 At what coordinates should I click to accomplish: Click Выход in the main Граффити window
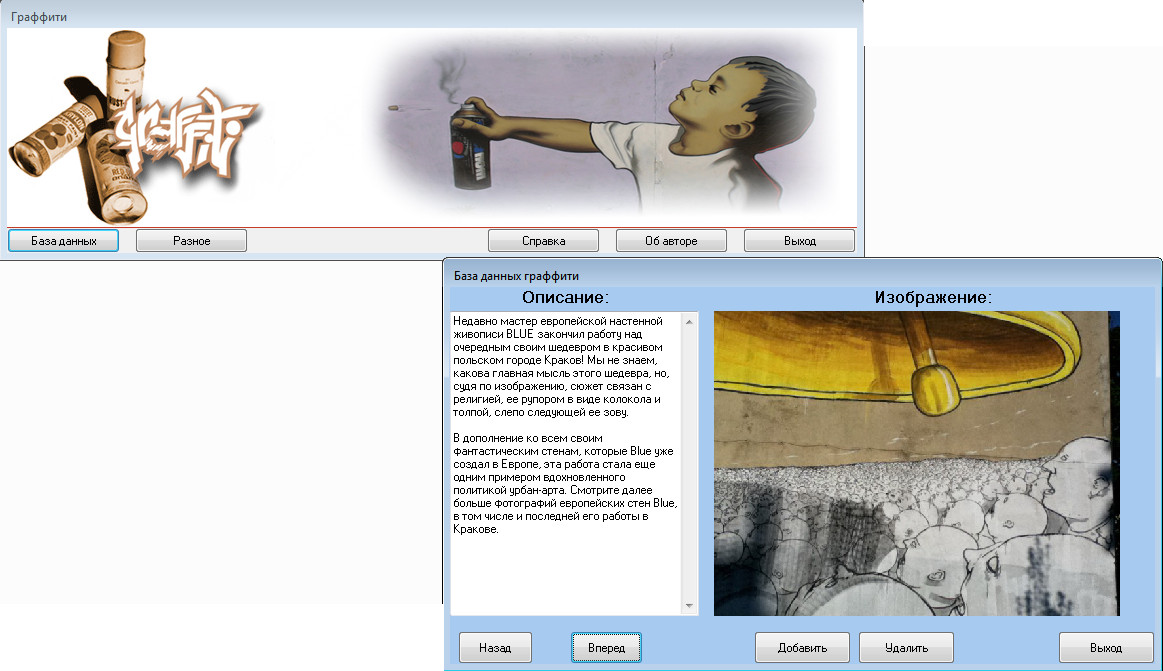800,241
